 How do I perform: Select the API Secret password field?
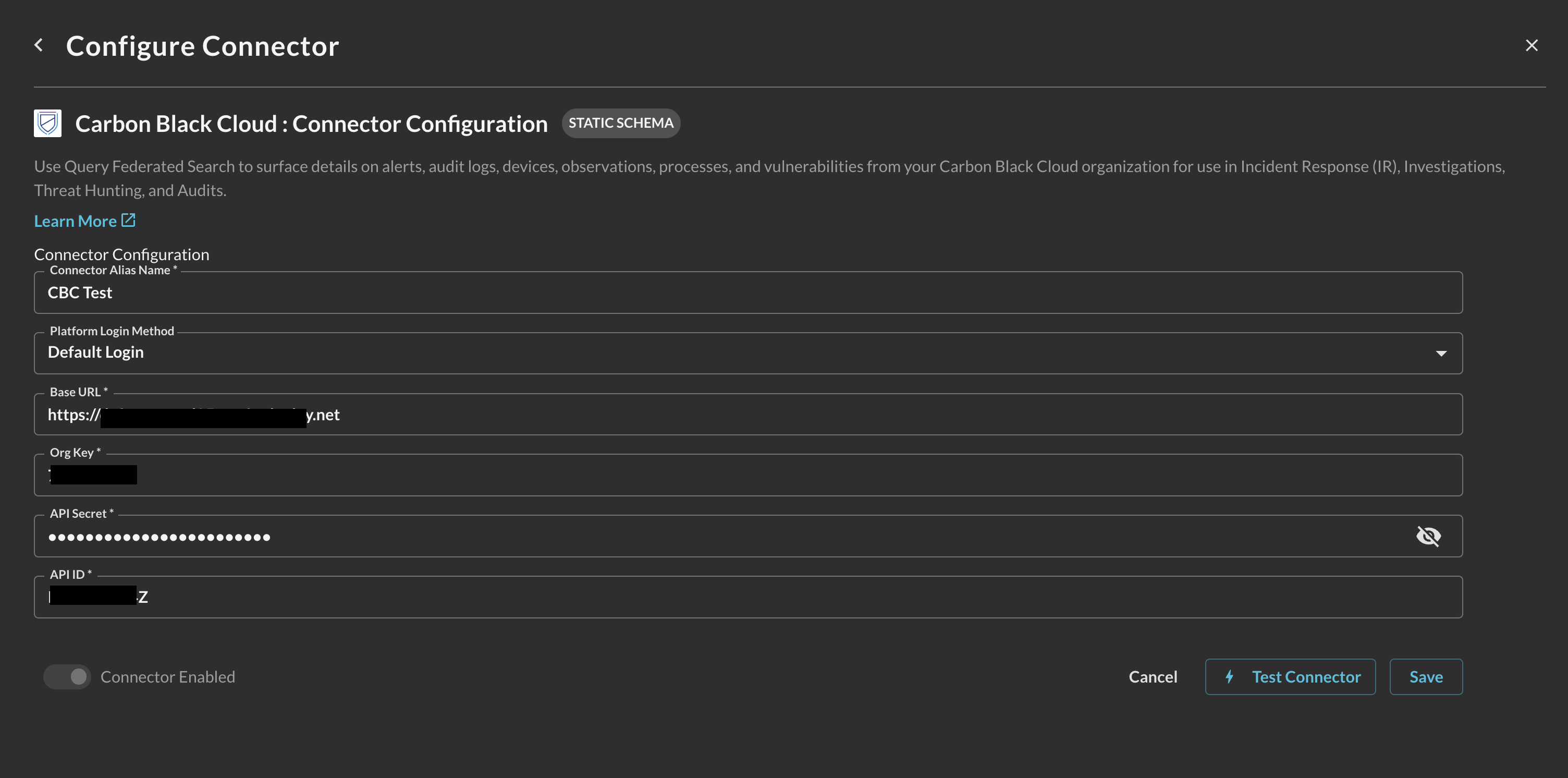click(x=730, y=537)
